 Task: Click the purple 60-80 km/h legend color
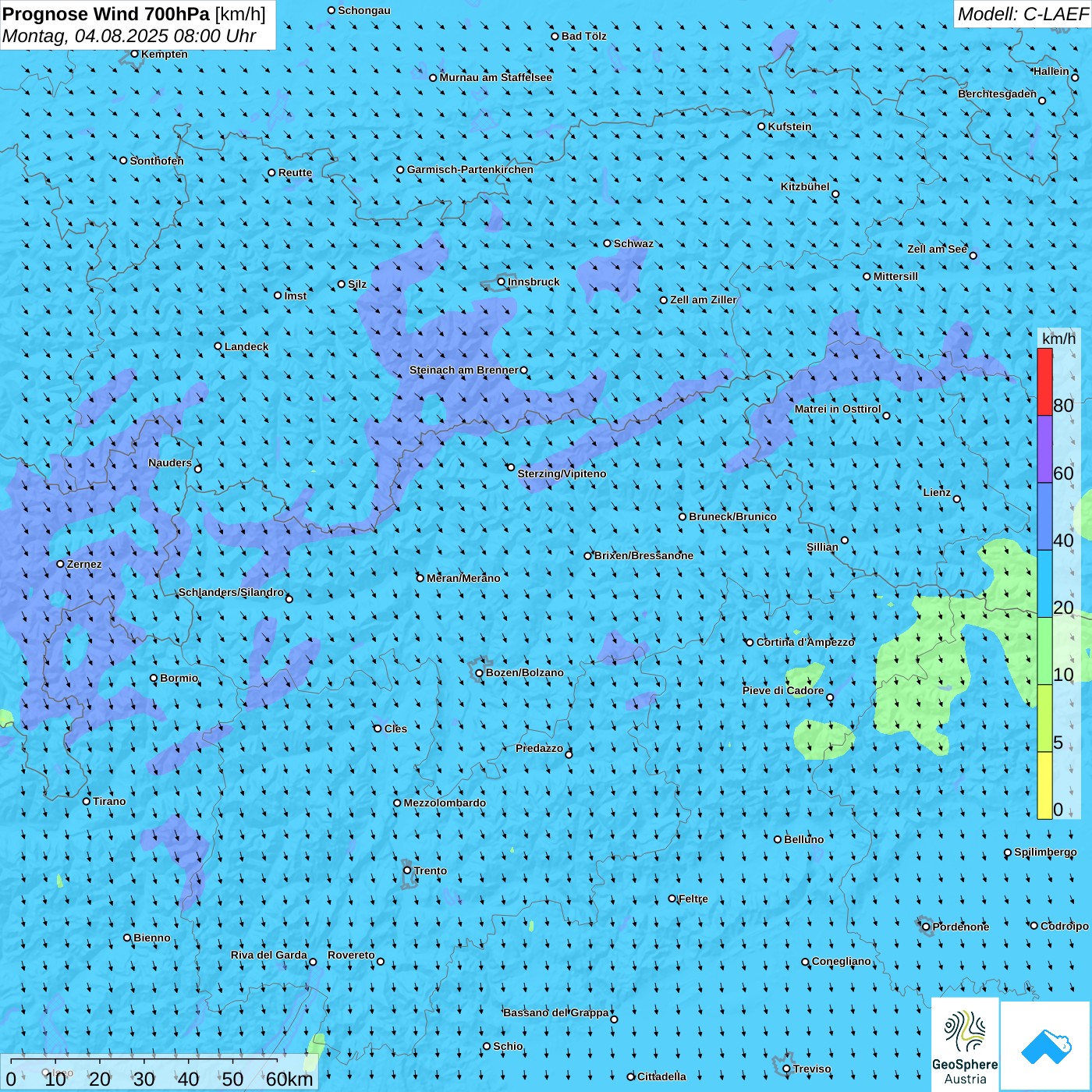[1044, 449]
